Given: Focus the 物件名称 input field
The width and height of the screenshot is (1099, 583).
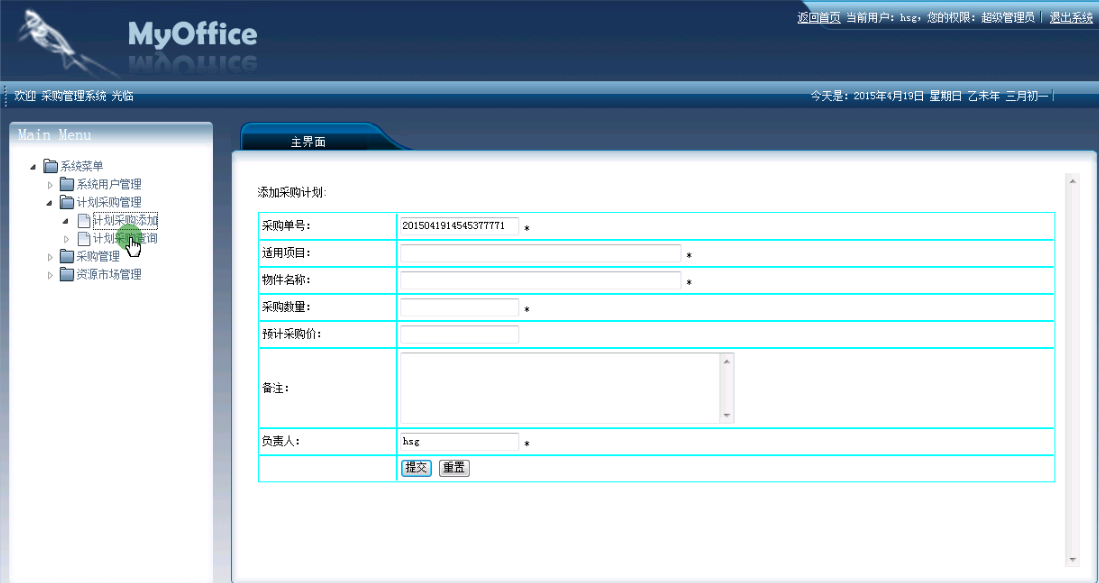Looking at the screenshot, I should click(540, 280).
